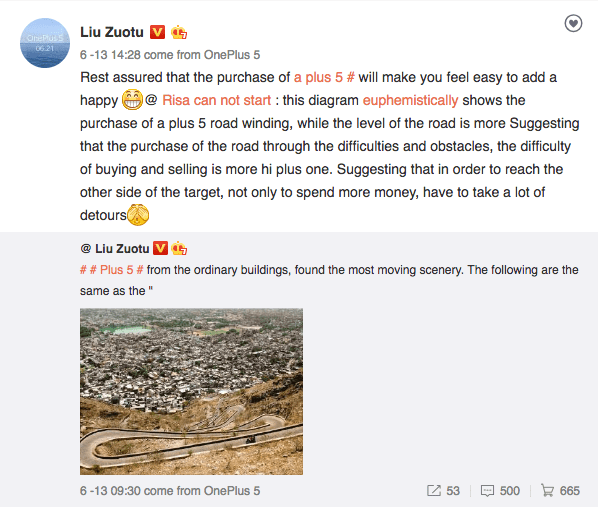598x507 pixels.
Task: Click the grinning emoji after 'happy'
Action: tap(132, 100)
